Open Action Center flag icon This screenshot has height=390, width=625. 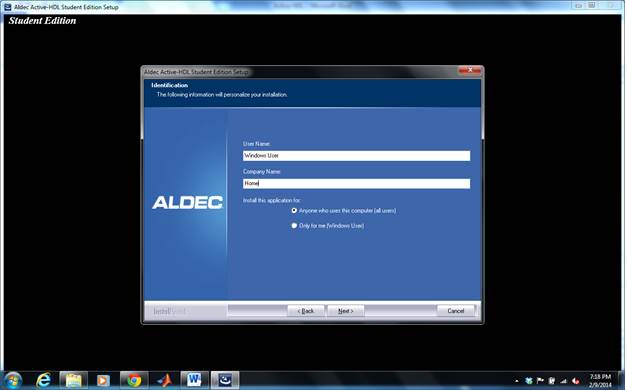point(540,381)
